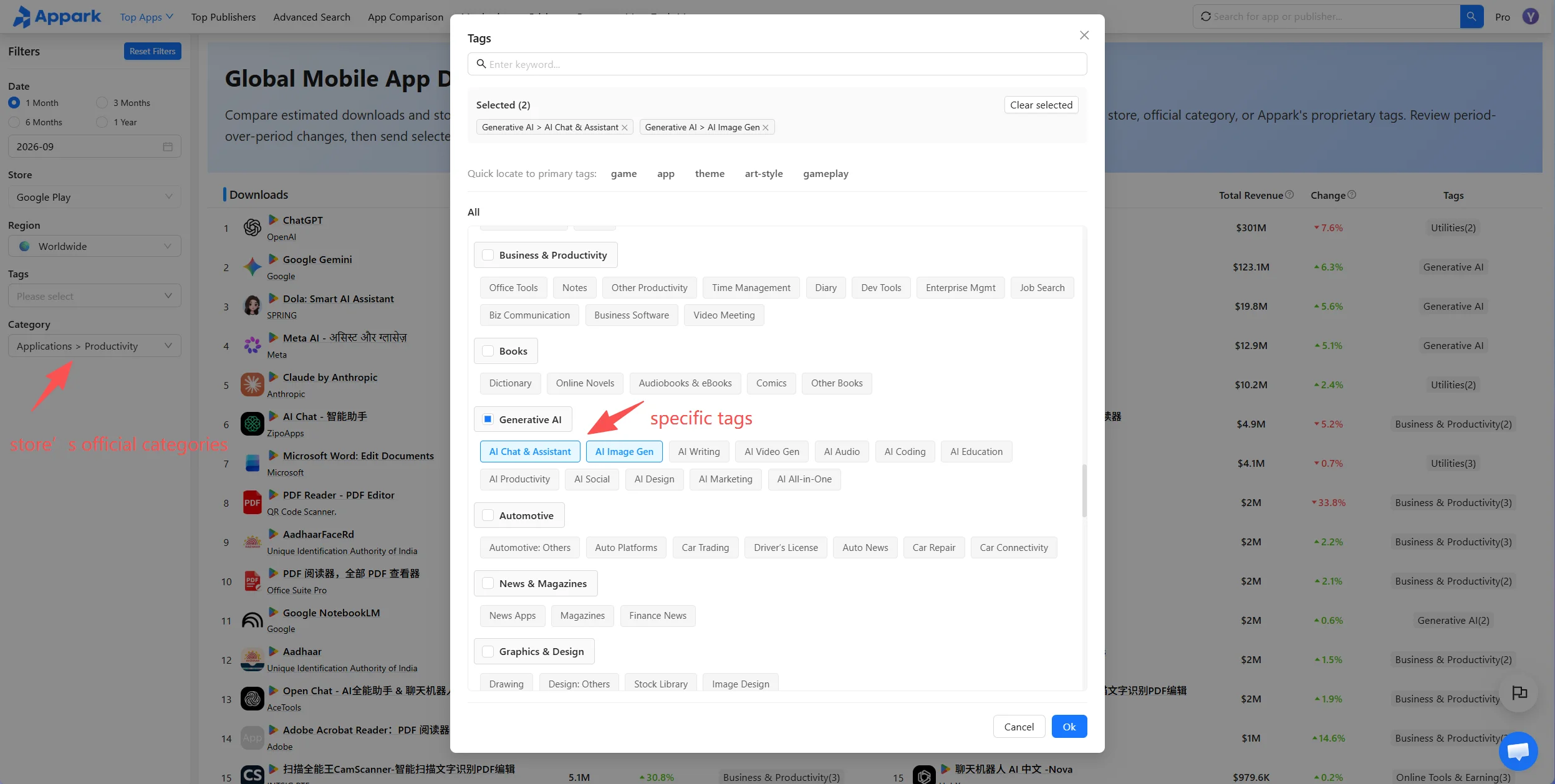
Task: Click the Tags dialog scrollbar thumb
Action: [x=1084, y=490]
